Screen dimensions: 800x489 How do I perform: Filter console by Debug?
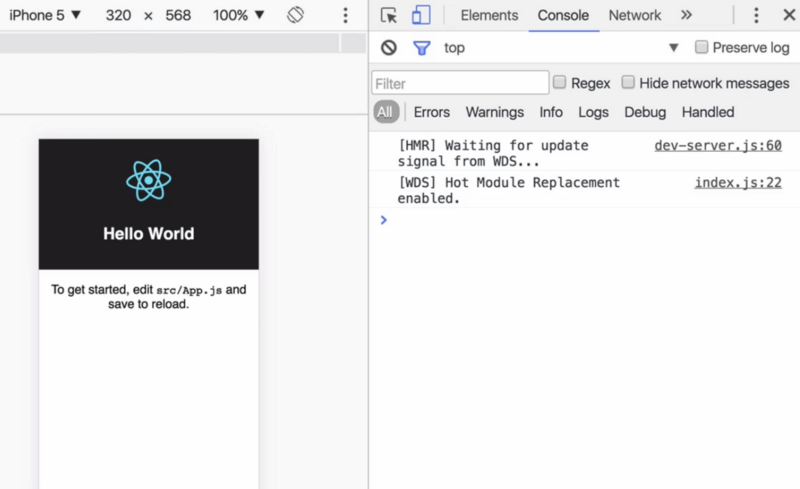pos(645,112)
